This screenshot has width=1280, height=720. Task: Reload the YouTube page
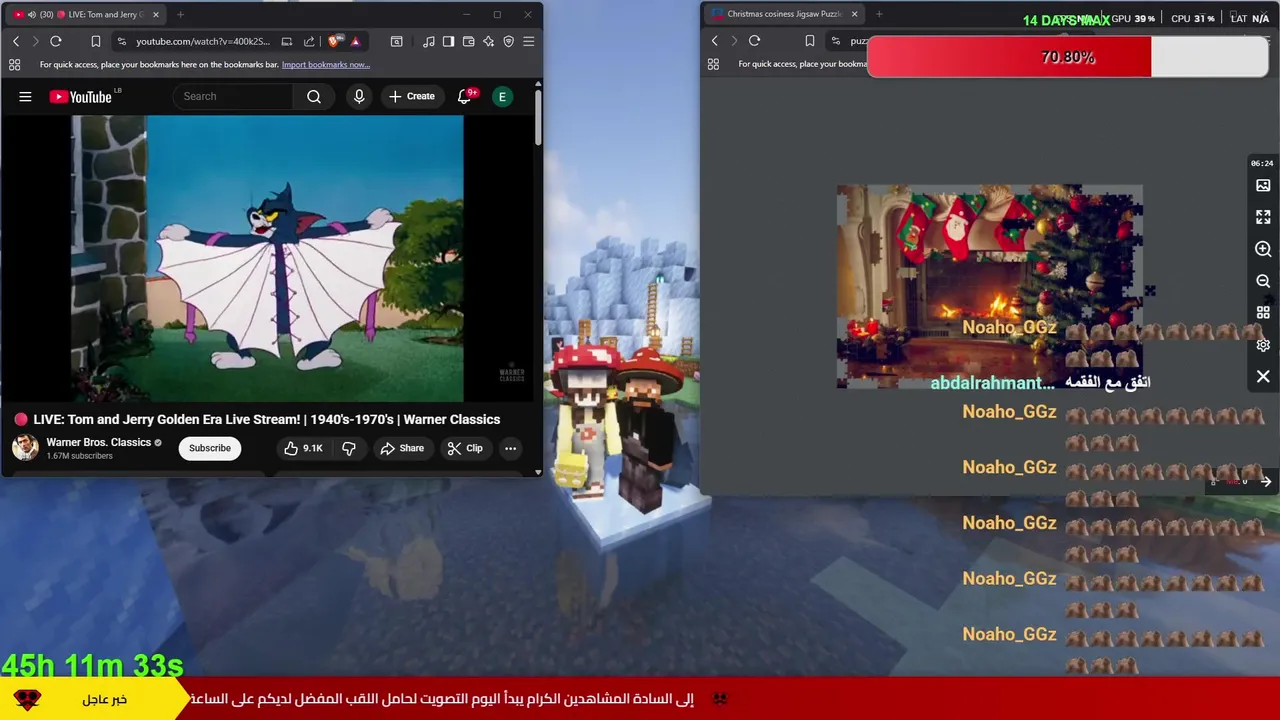coord(56,41)
